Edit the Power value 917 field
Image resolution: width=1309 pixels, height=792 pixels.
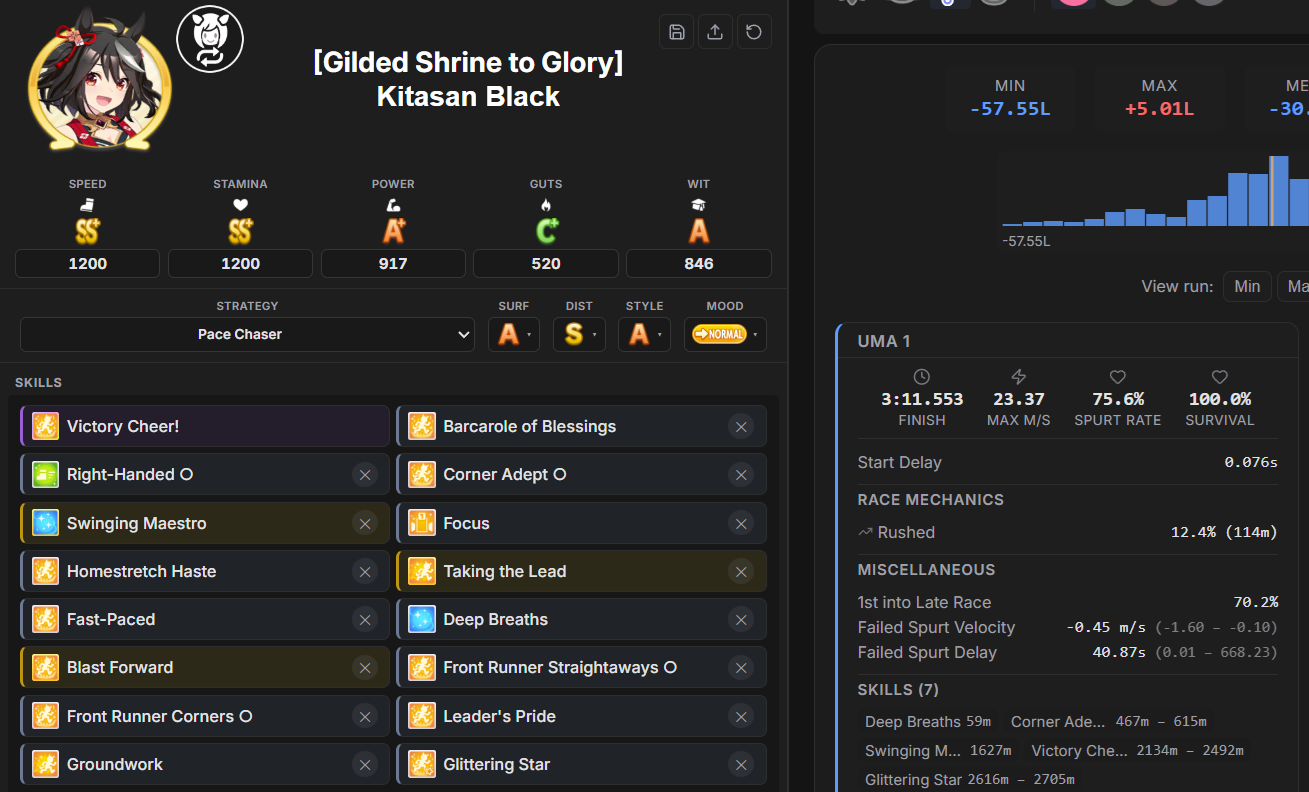393,263
